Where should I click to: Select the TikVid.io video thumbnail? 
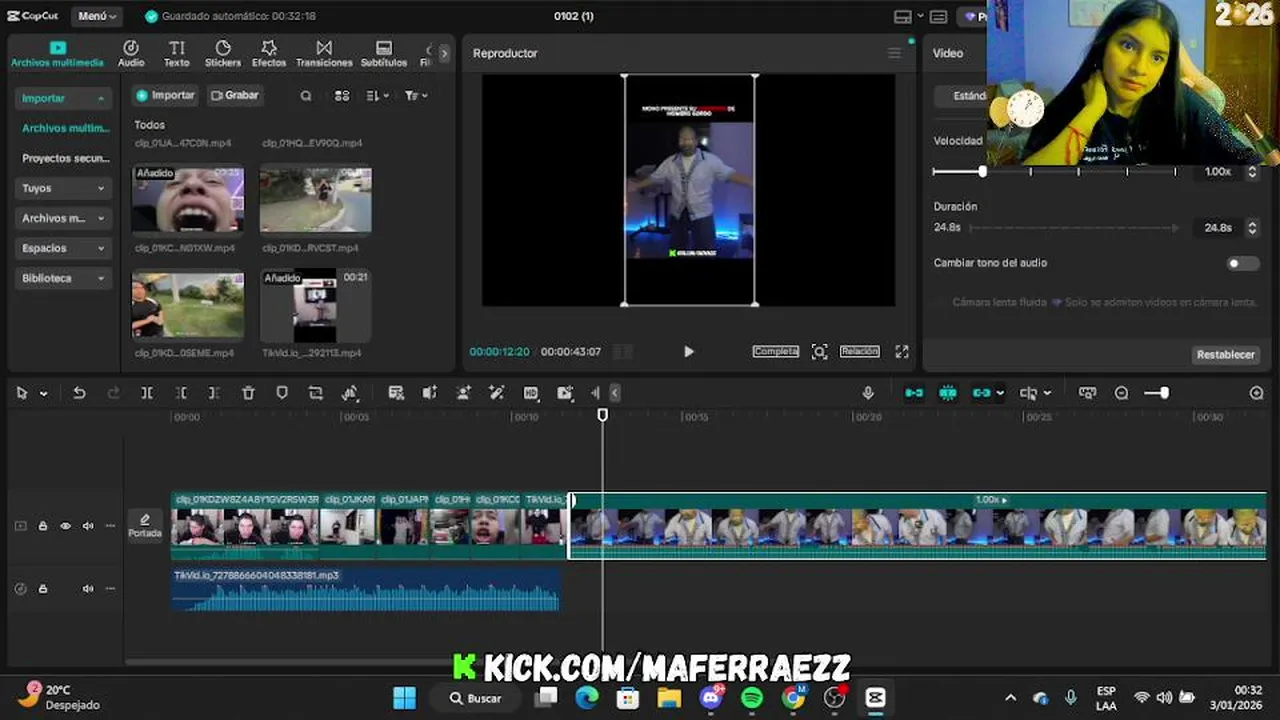tap(316, 306)
